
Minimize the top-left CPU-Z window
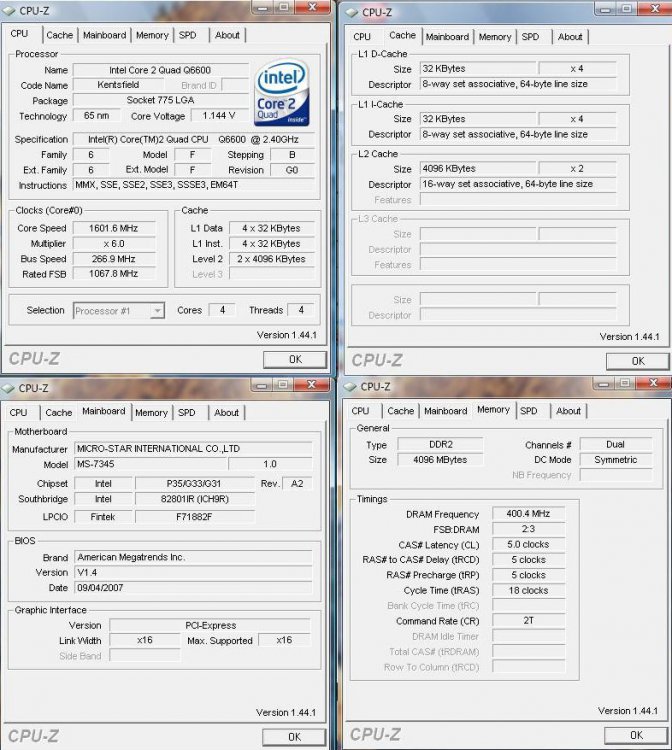[263, 7]
